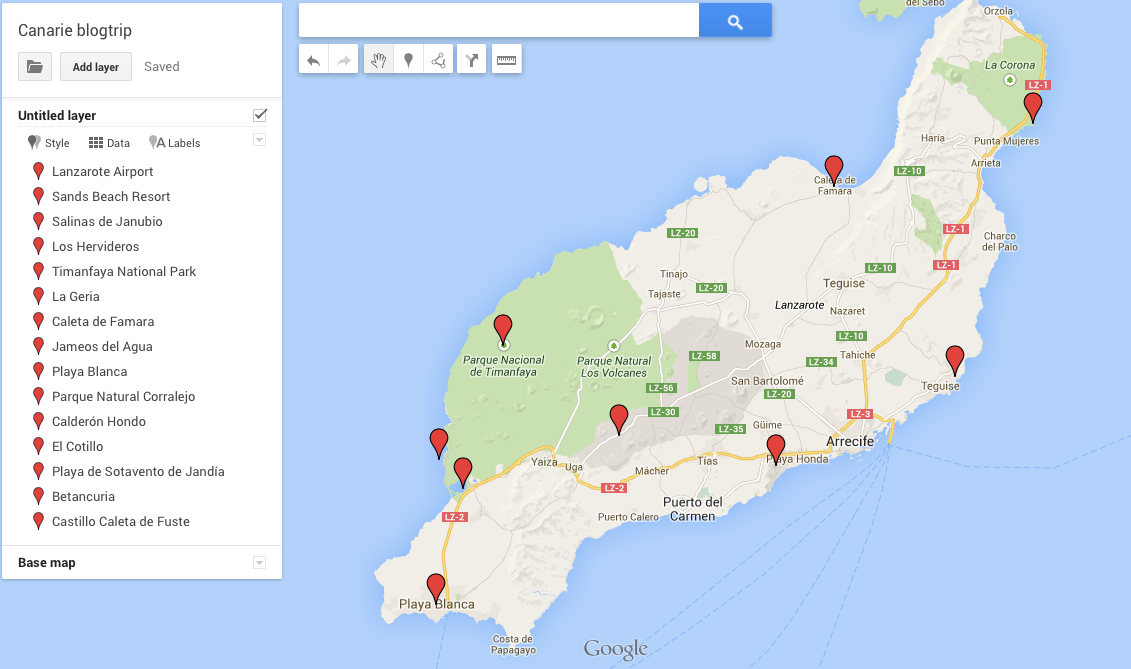Focus the map search input field
The height and width of the screenshot is (669, 1131).
point(499,21)
